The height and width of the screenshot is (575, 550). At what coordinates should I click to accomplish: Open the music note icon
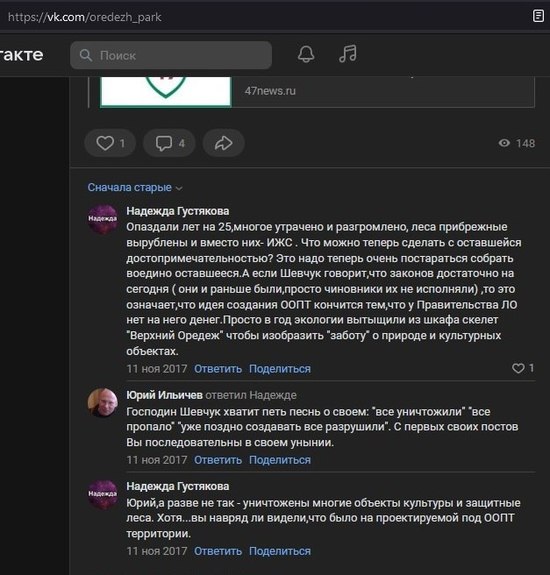348,54
